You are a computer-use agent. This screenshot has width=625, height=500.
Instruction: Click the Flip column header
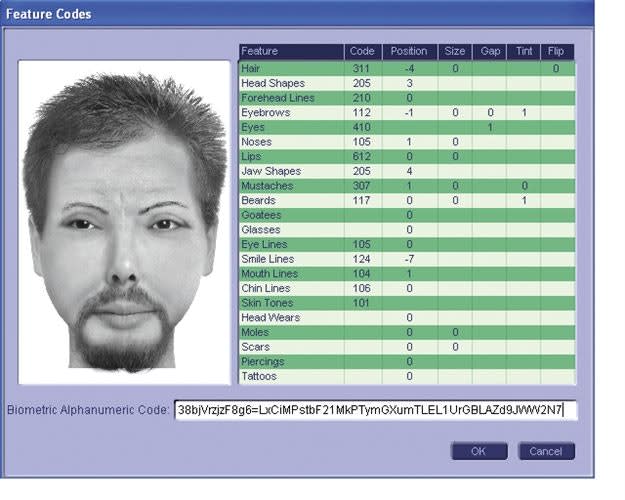pos(557,51)
